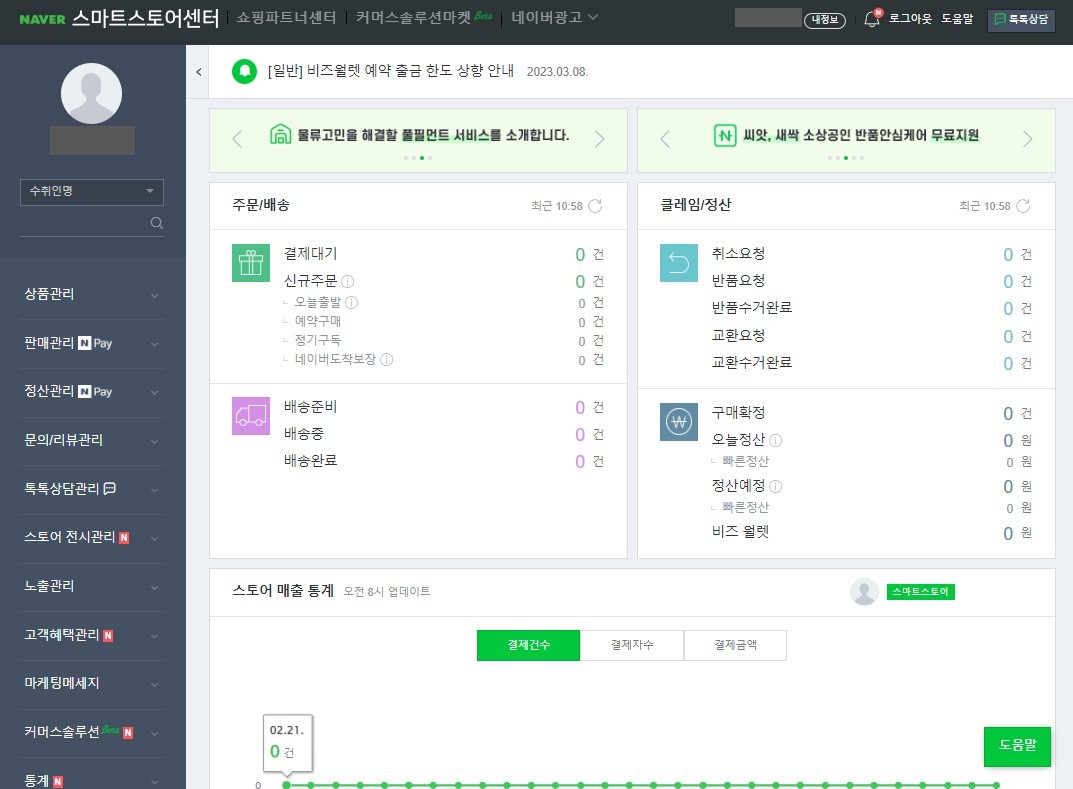Expand the 상품관리 sidebar section
Viewport: 1073px width, 789px height.
91,294
